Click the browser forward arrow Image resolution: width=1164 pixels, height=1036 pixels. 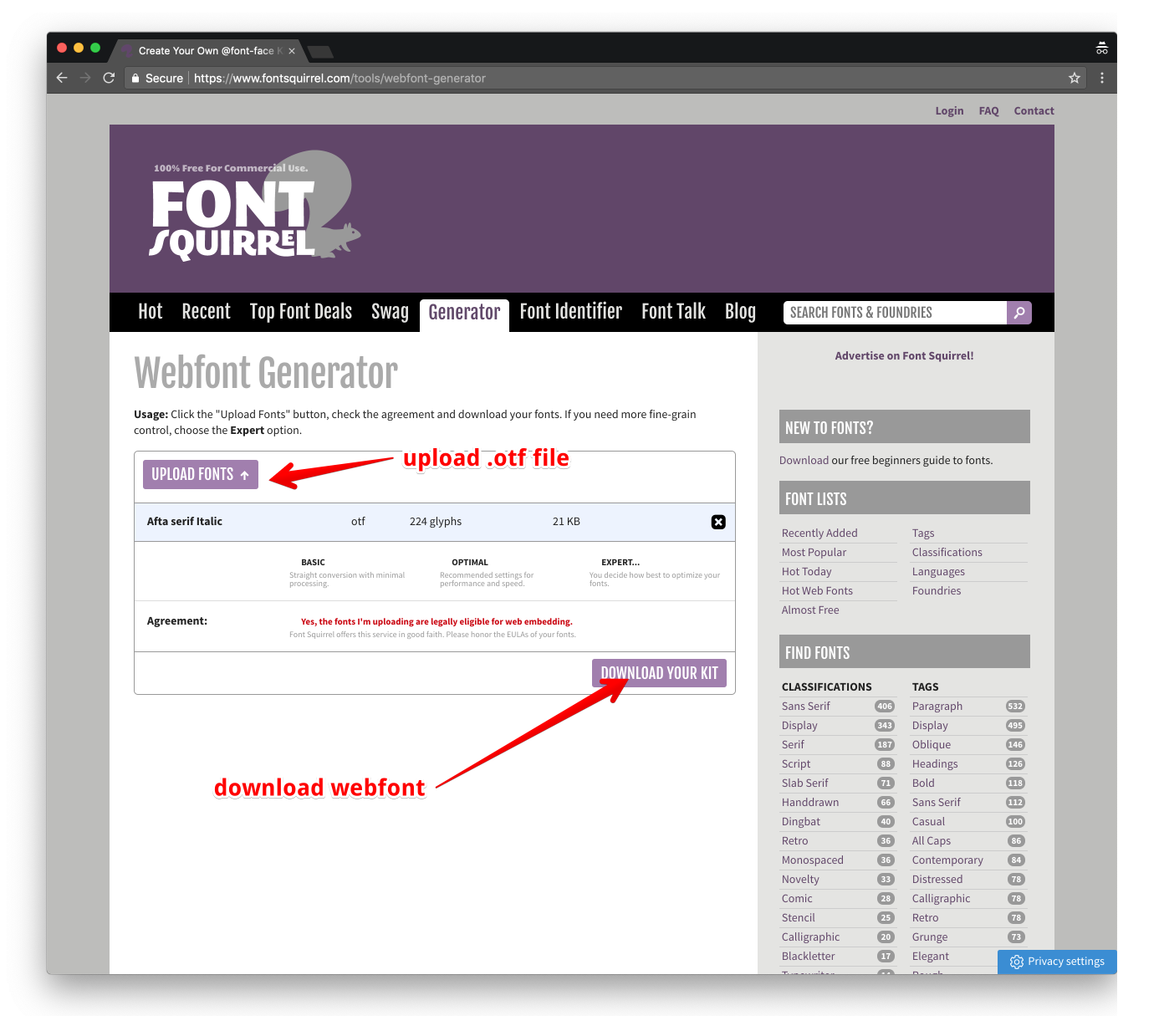tap(85, 78)
